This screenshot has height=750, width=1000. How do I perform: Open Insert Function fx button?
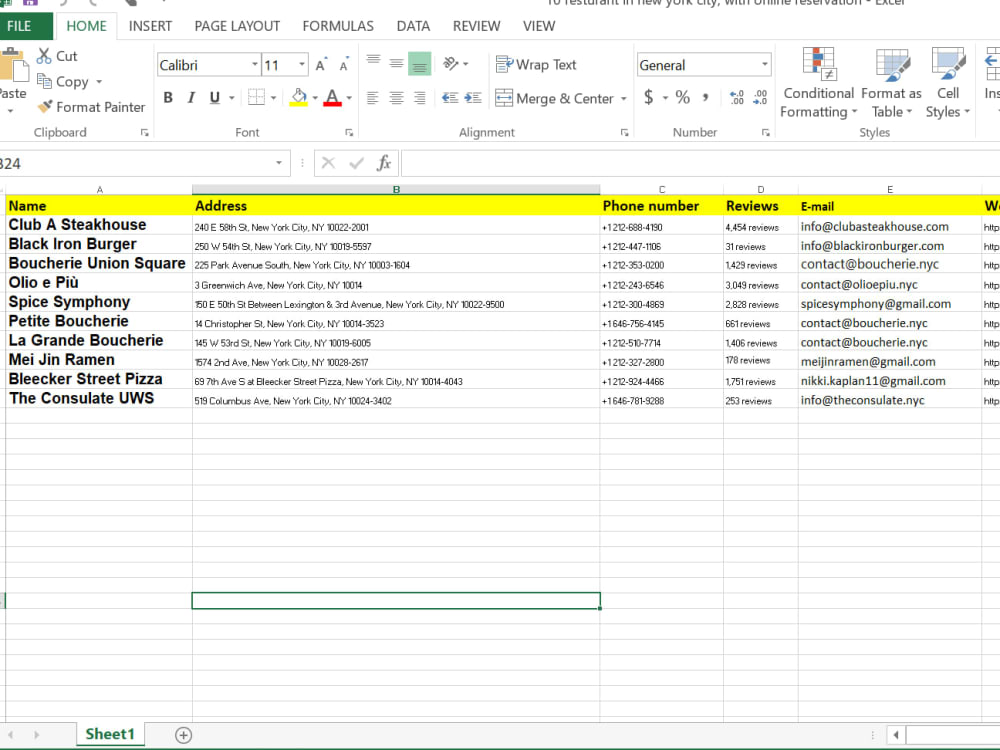[384, 163]
